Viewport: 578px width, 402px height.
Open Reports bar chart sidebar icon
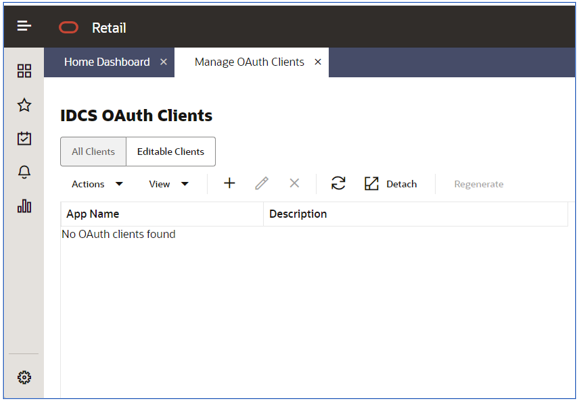(24, 206)
